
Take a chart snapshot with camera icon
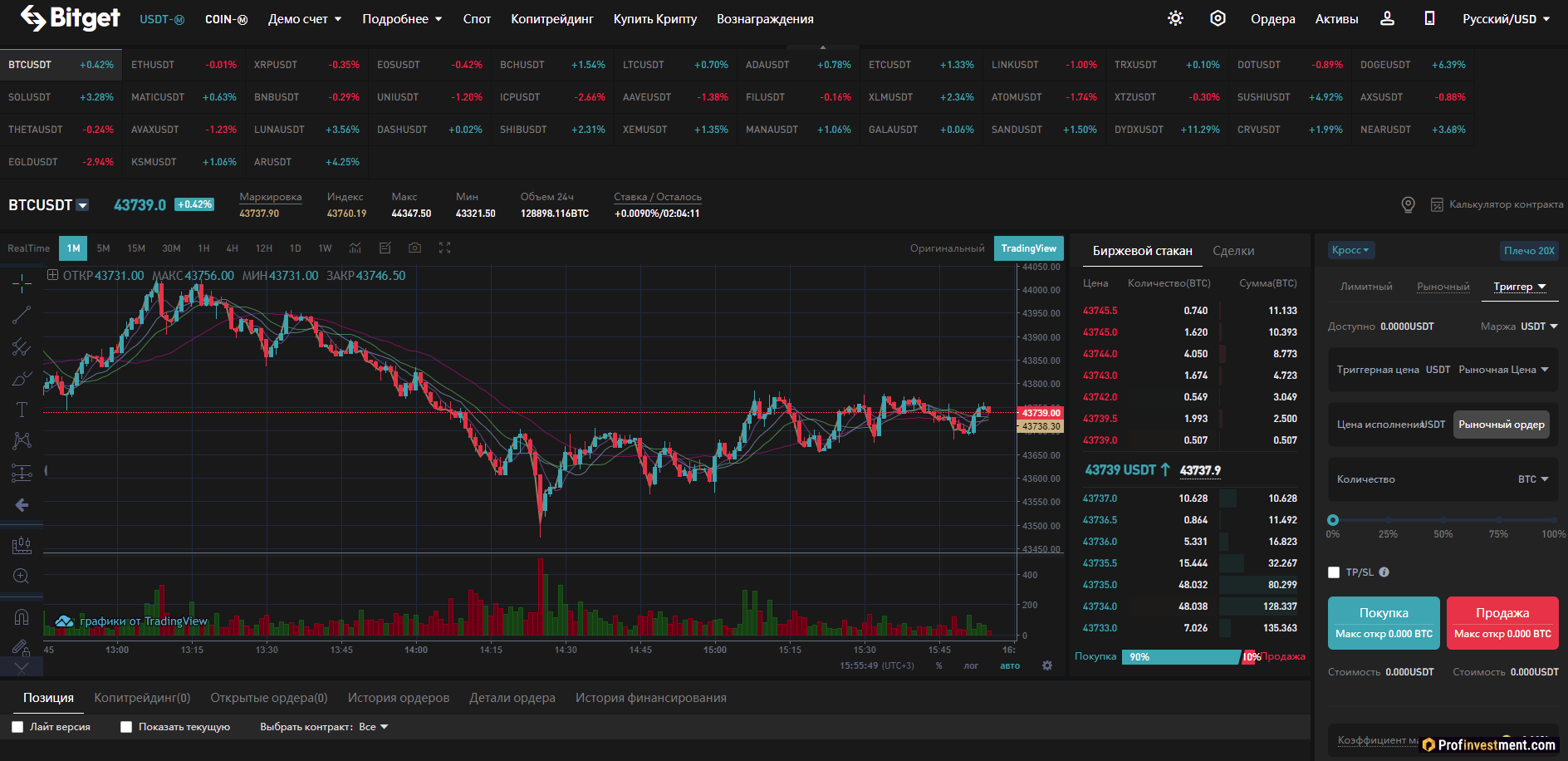pyautogui.click(x=414, y=248)
